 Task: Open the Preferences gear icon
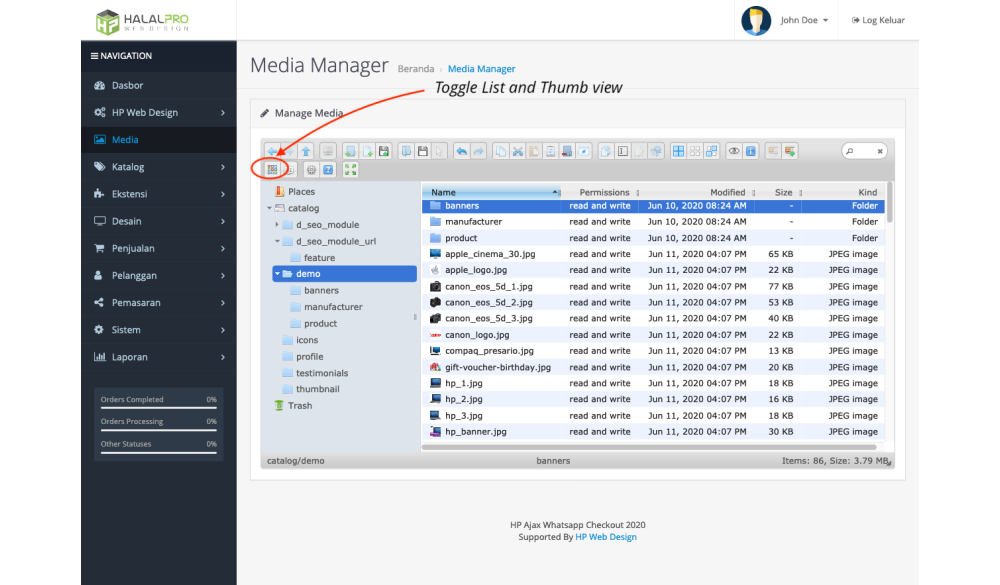(311, 170)
